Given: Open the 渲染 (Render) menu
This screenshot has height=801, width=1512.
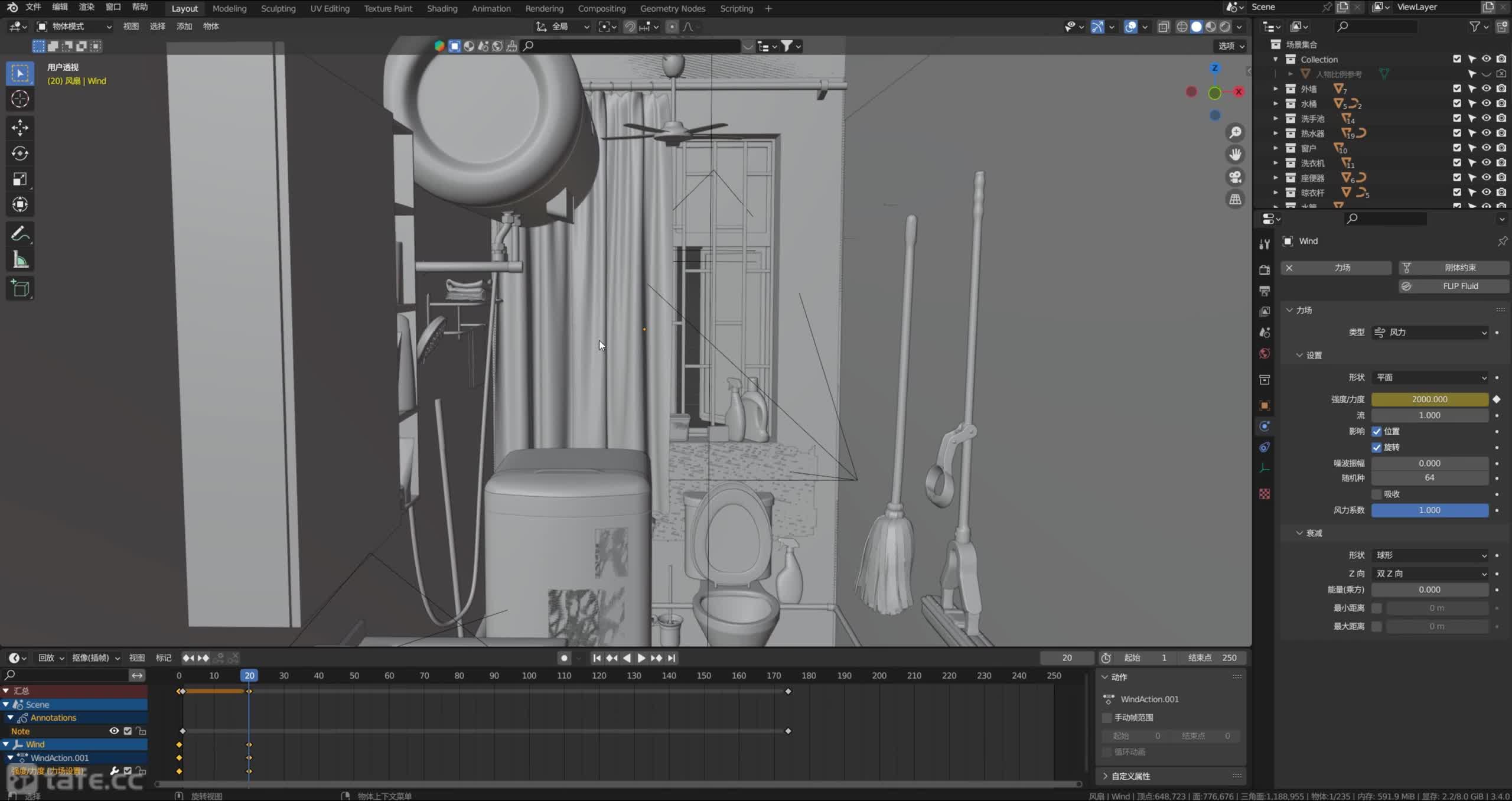Looking at the screenshot, I should tap(86, 7).
